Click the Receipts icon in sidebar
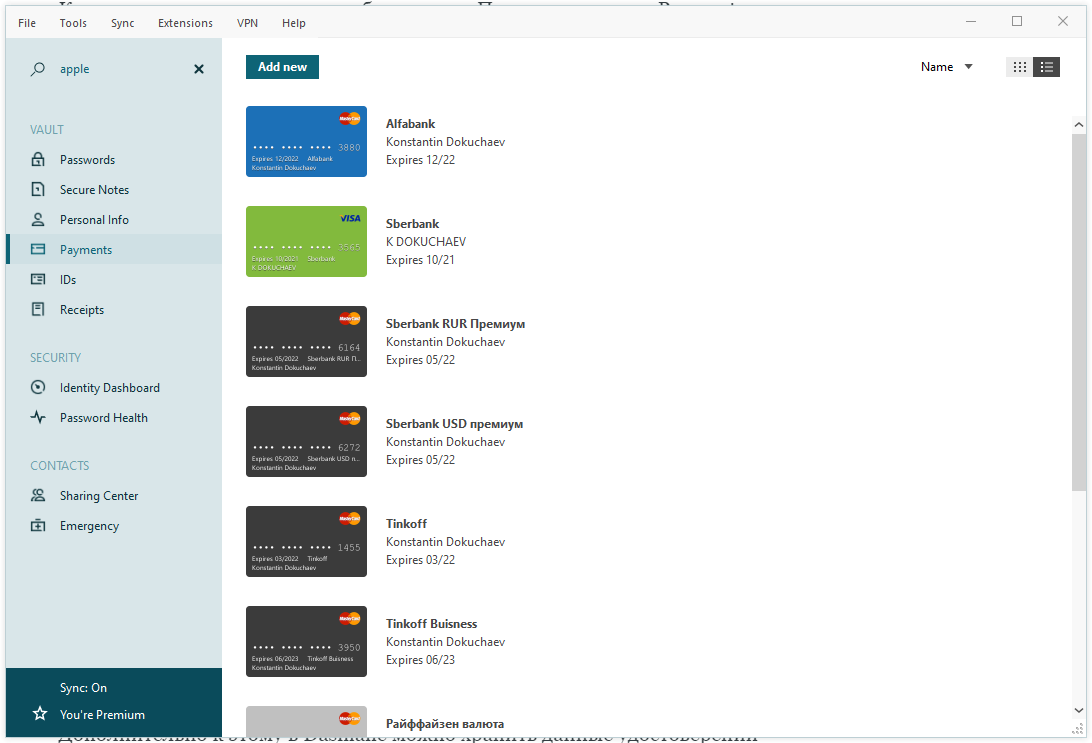Screen dimensions: 1092x743 point(38,309)
